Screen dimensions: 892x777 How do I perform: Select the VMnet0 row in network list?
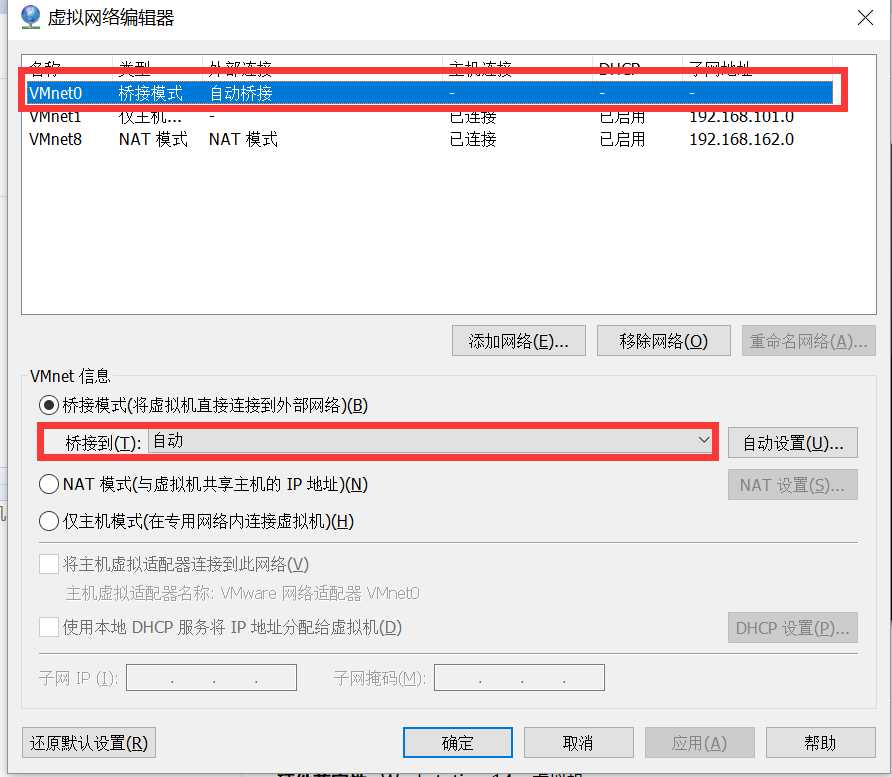(x=430, y=93)
